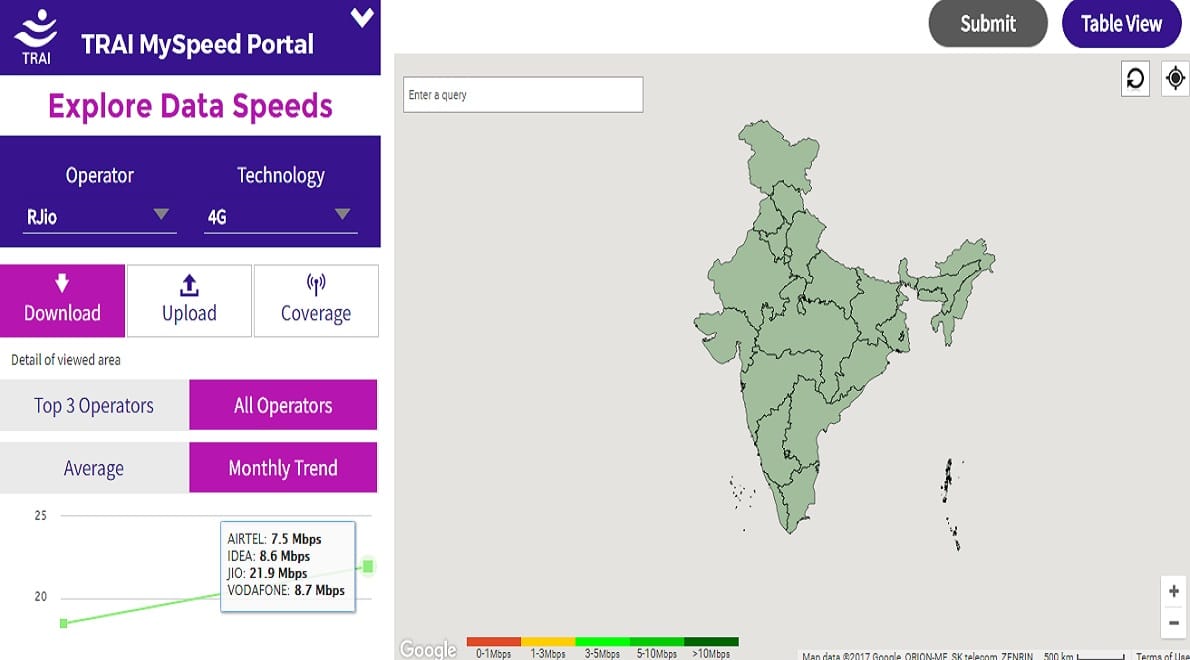Show Average speeds
The image size is (1190, 660).
coord(94,468)
